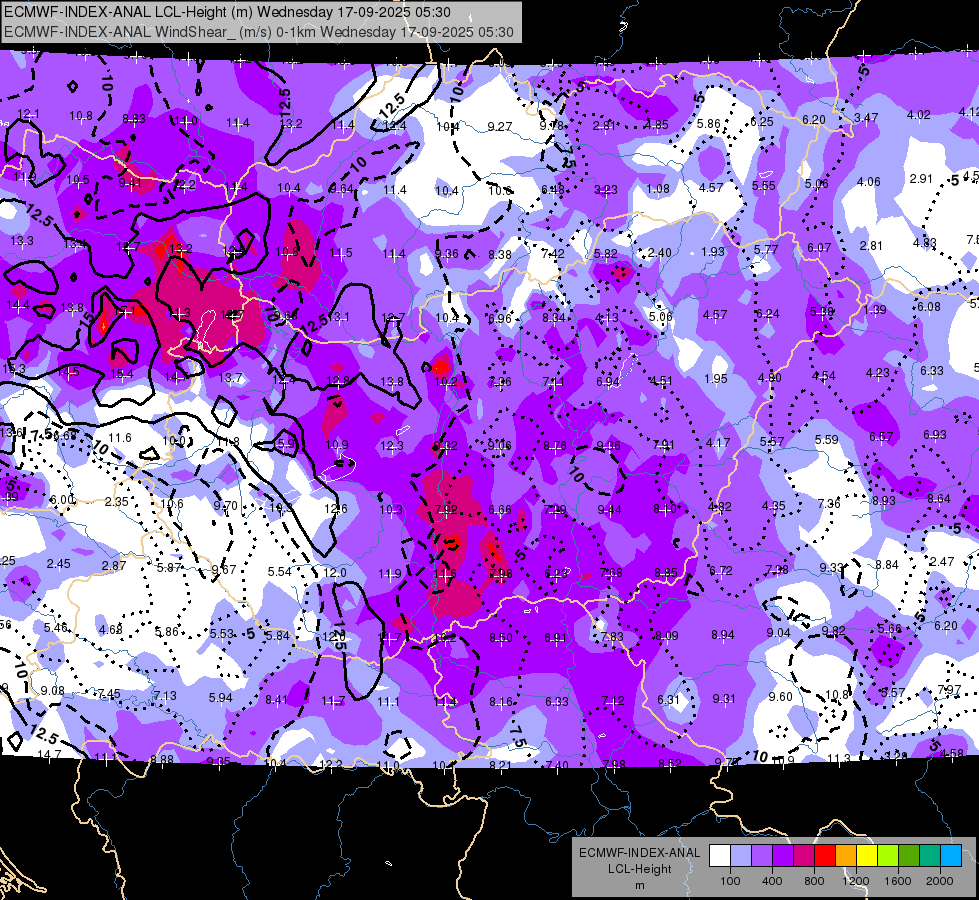Viewport: 979px width, 900px height.
Task: Click the wind shear value 9.27
Action: click(499, 127)
